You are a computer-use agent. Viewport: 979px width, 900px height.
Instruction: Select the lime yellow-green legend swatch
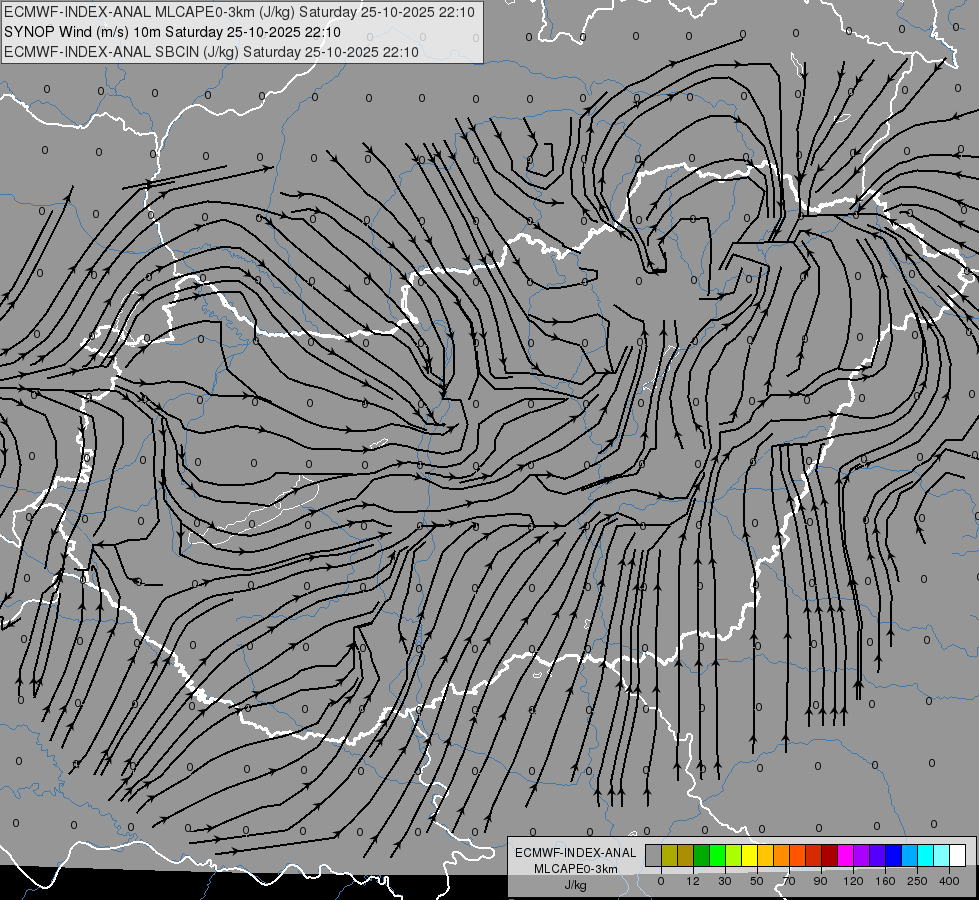[734, 855]
